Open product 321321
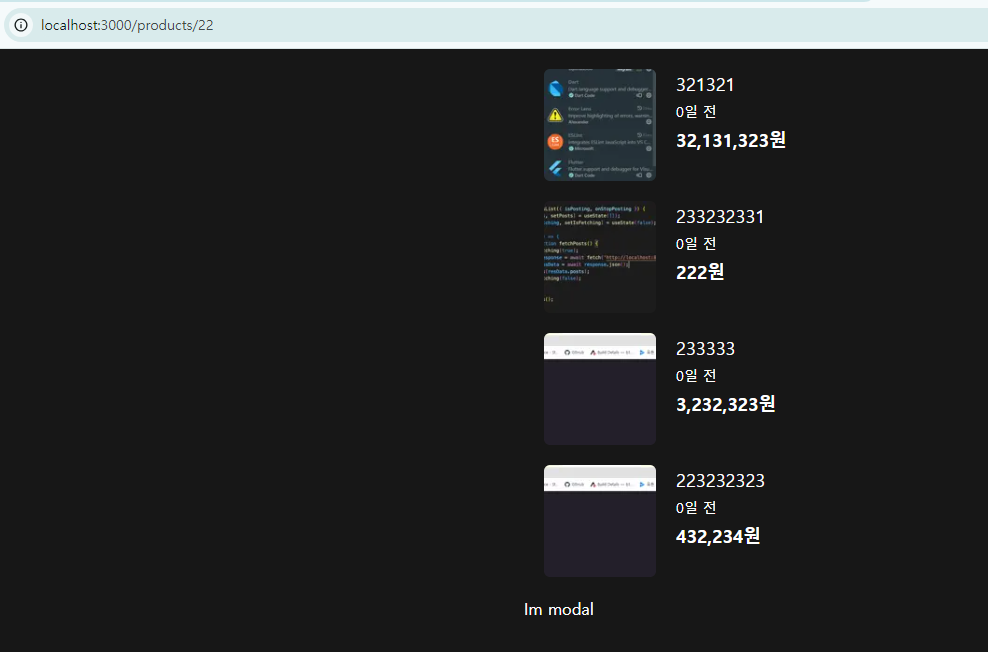The image size is (988, 652). 705,85
